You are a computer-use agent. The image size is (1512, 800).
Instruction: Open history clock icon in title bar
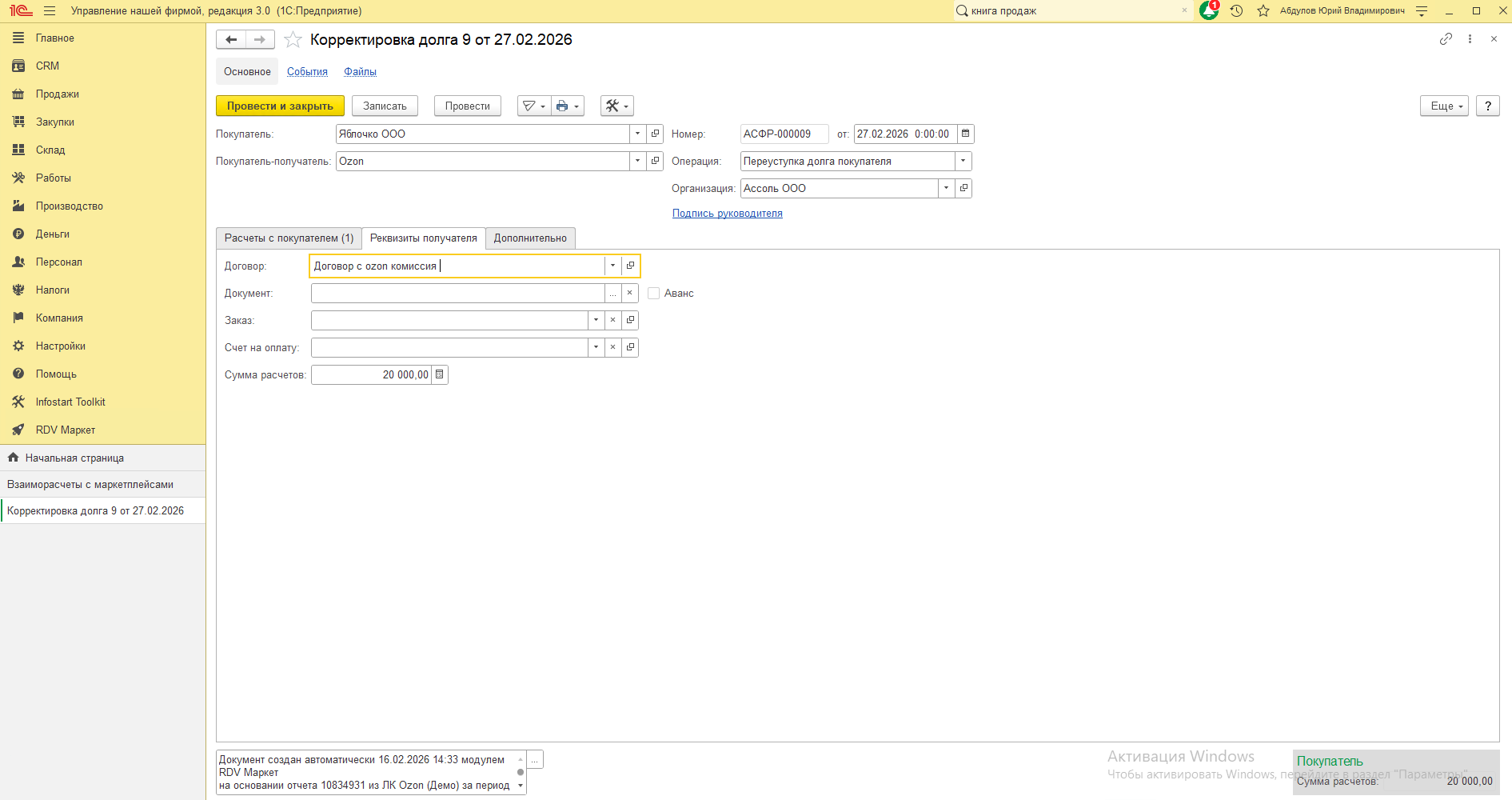[x=1236, y=10]
